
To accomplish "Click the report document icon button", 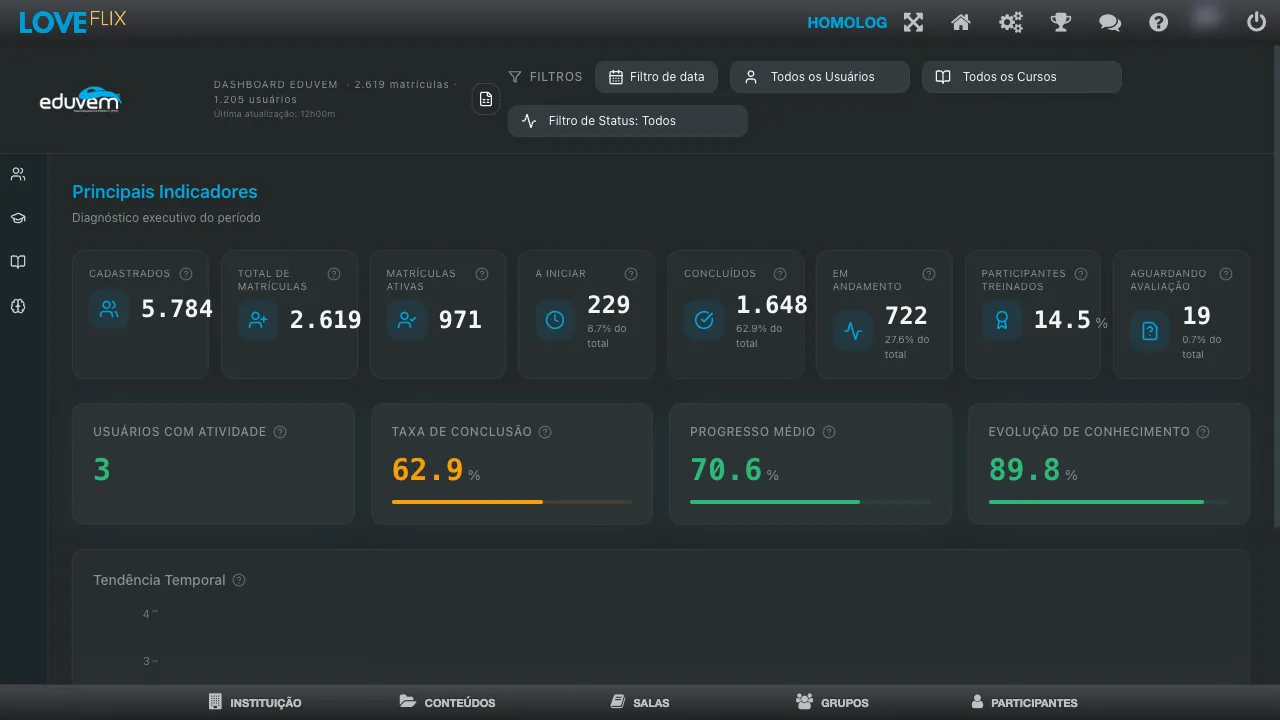I will point(486,99).
